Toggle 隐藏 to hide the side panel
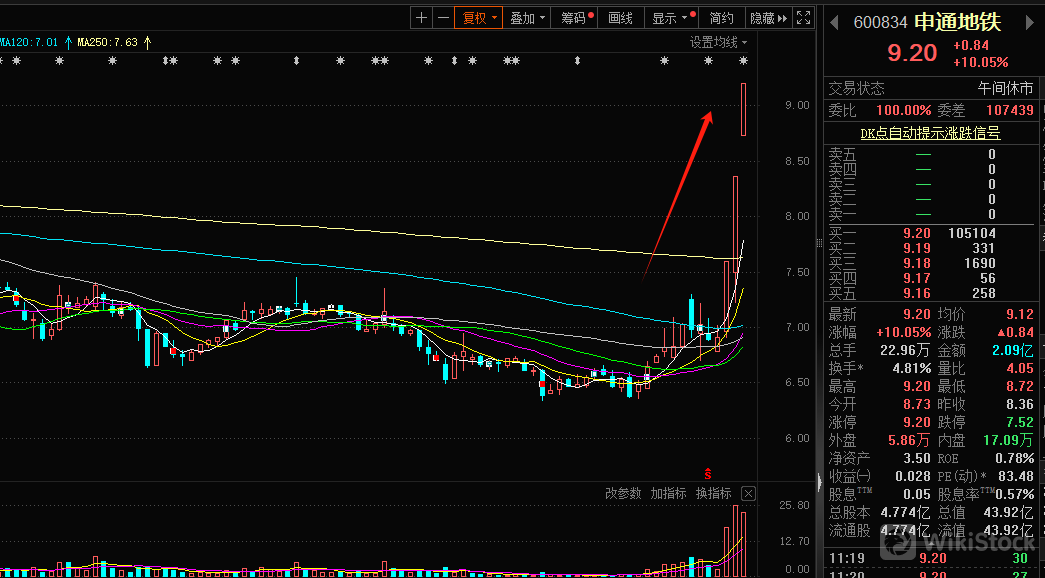This screenshot has width=1045, height=578. click(762, 18)
